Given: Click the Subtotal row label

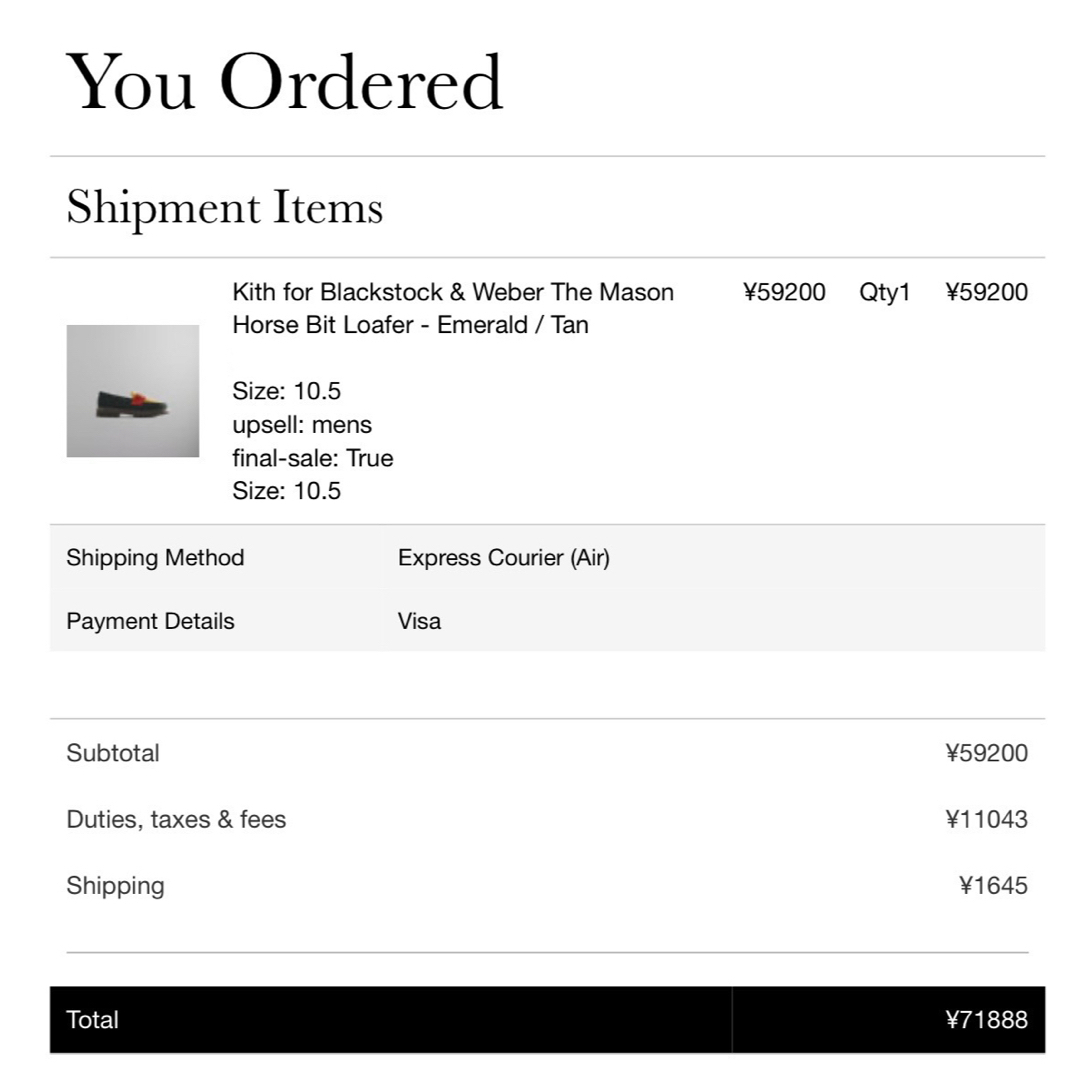Looking at the screenshot, I should coord(113,754).
